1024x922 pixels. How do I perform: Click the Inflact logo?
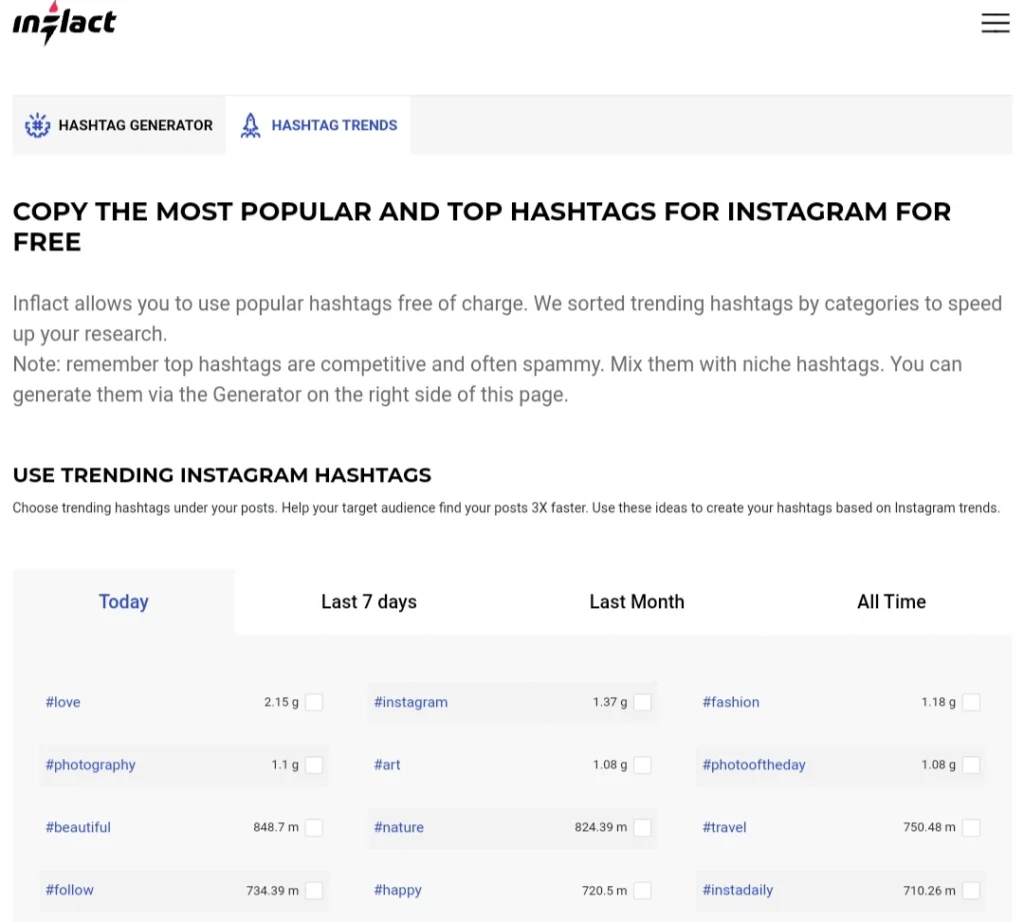pos(64,24)
